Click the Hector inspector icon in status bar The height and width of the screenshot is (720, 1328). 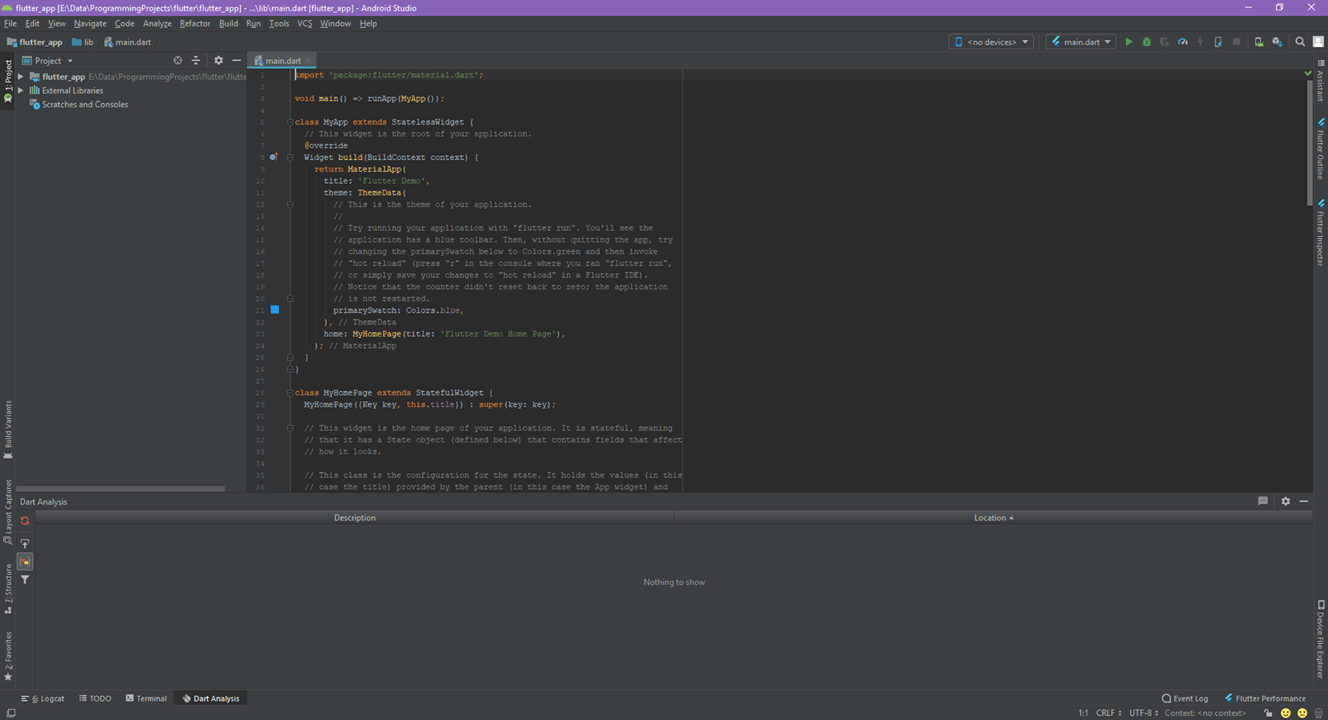(1318, 713)
